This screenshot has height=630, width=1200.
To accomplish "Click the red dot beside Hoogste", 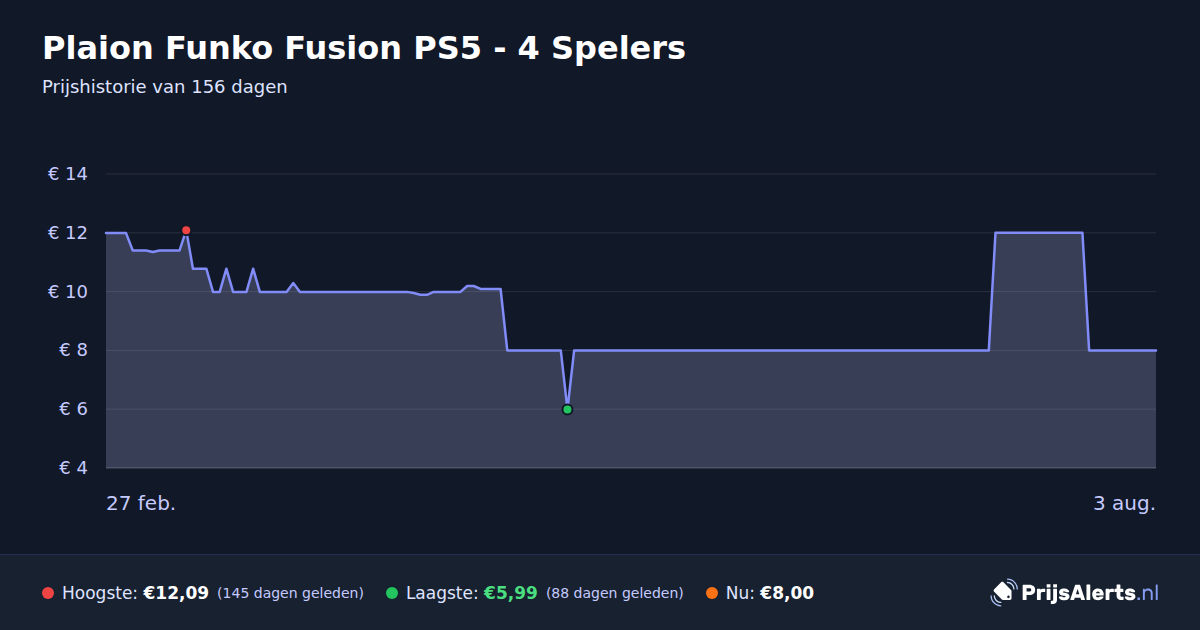I will pos(48,593).
